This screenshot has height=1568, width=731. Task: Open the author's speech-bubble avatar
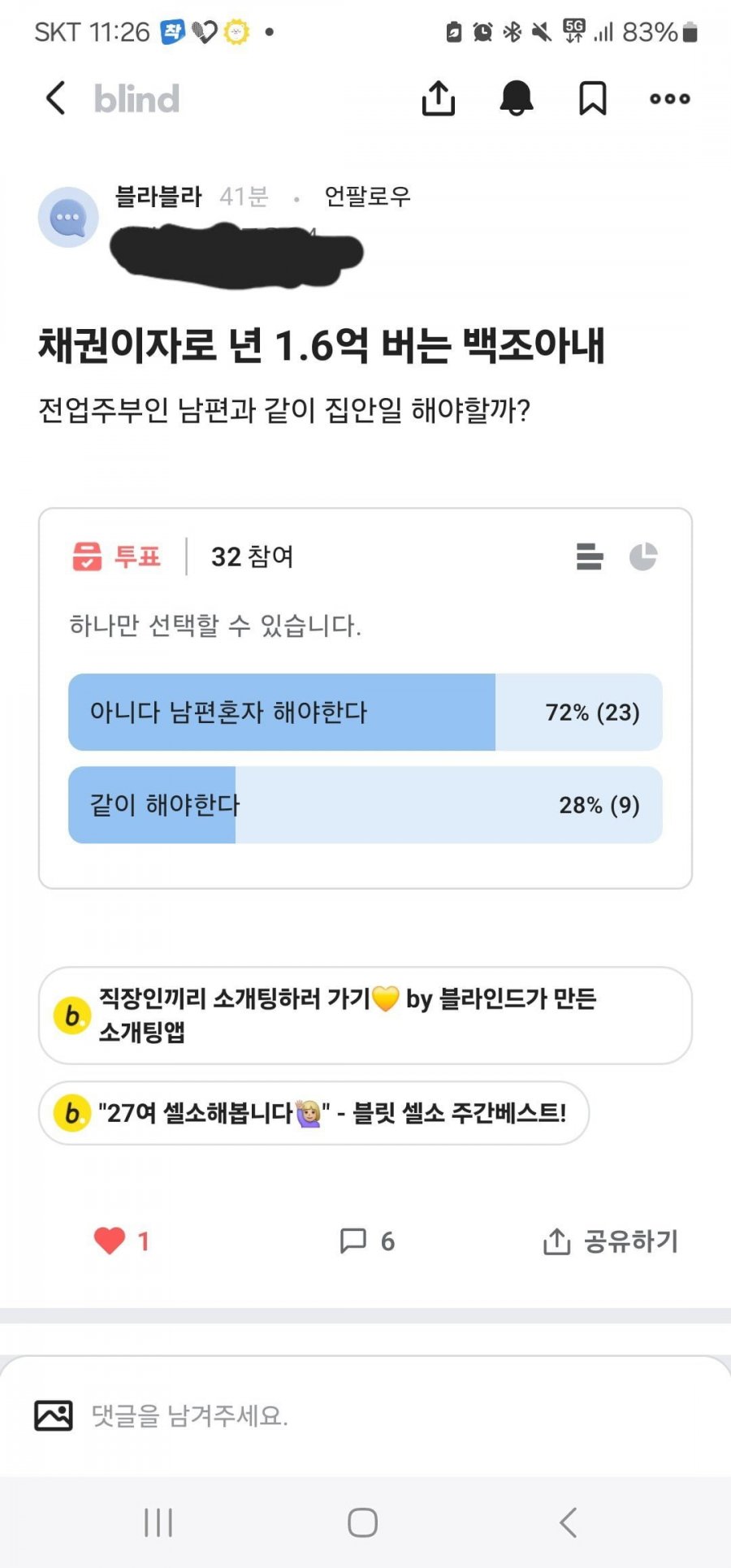tap(68, 217)
